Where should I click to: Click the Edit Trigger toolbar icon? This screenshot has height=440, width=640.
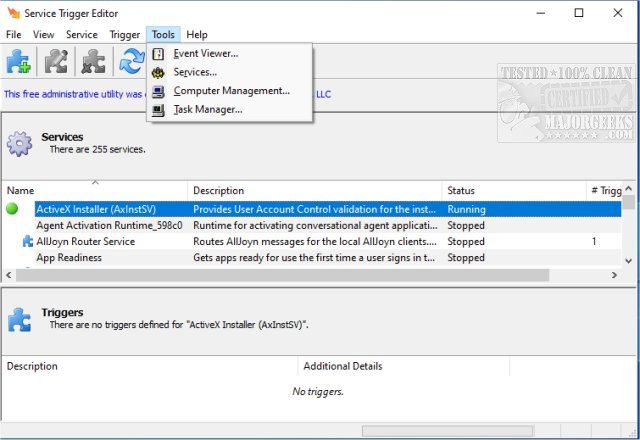[x=56, y=62]
